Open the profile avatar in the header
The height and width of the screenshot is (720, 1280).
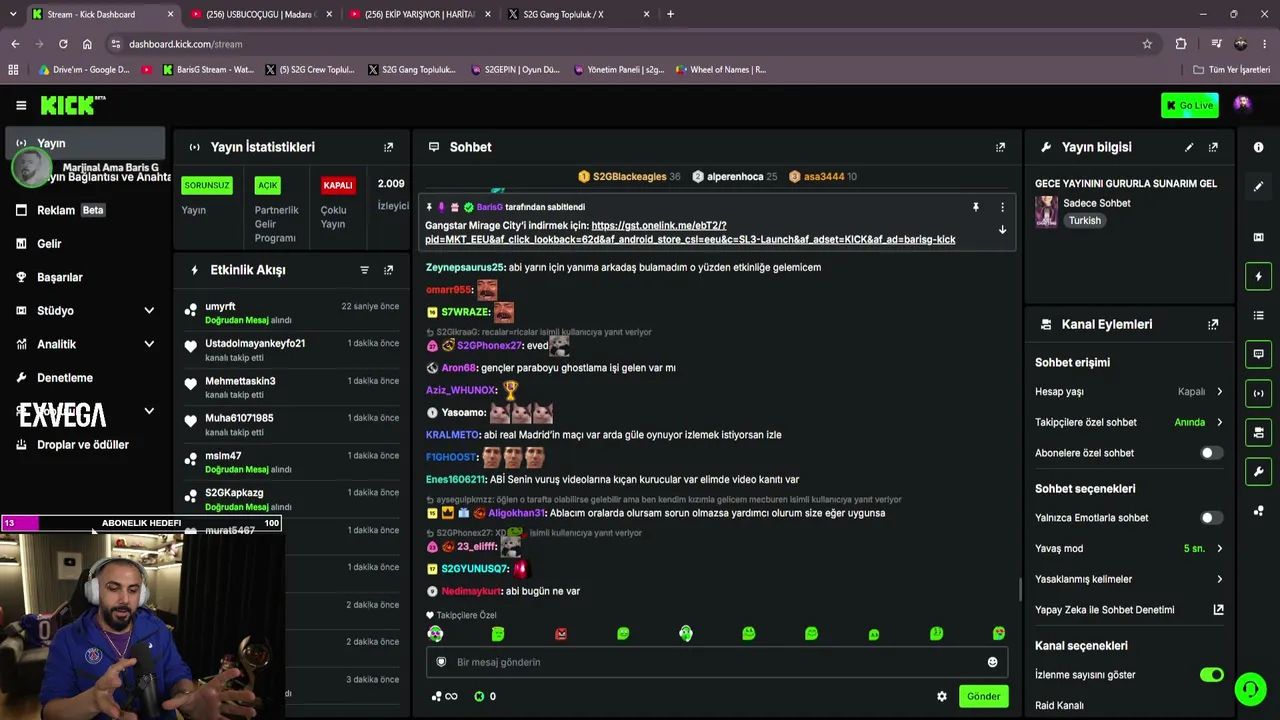click(1242, 105)
